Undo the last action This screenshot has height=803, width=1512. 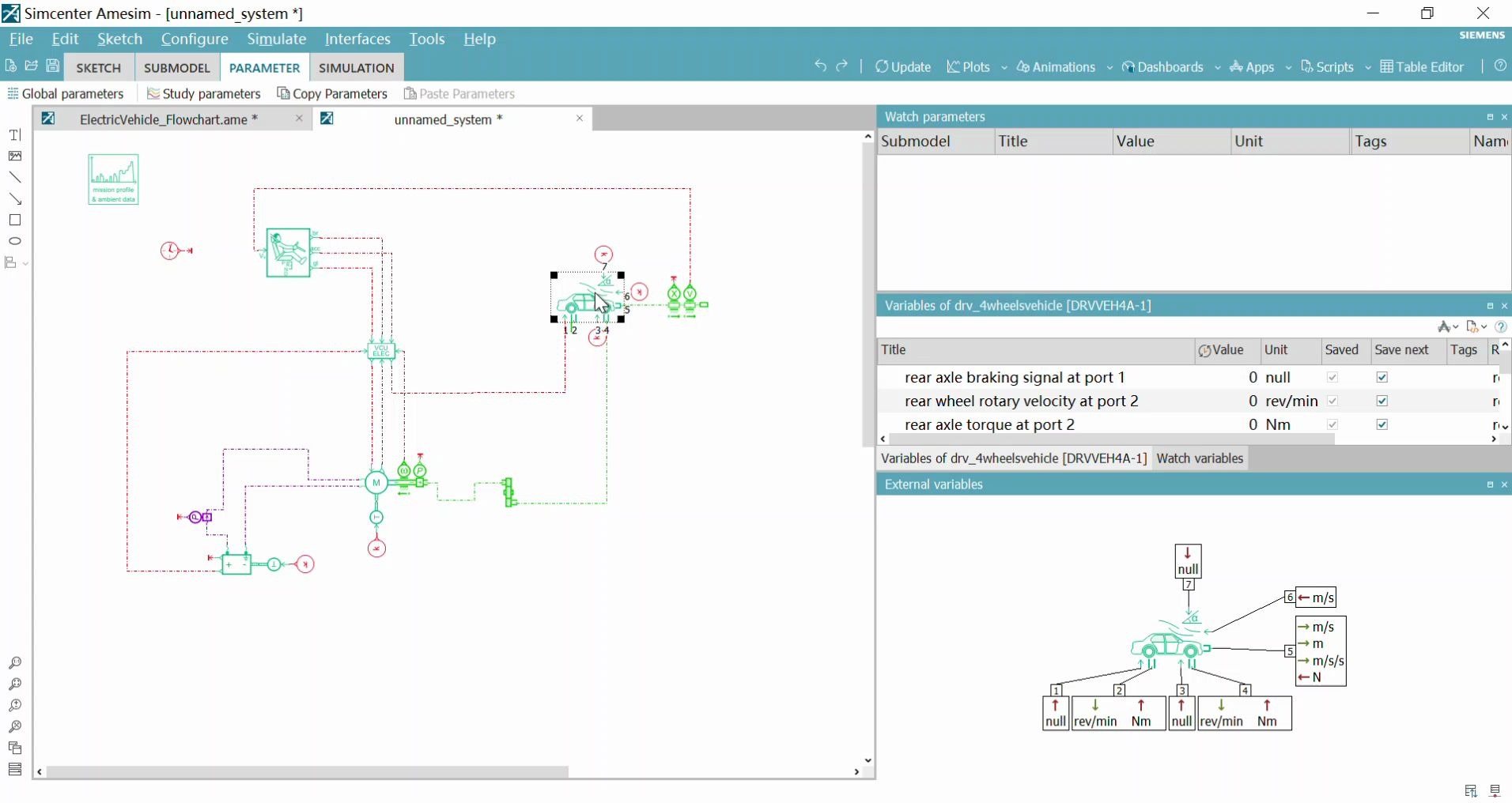click(x=820, y=66)
